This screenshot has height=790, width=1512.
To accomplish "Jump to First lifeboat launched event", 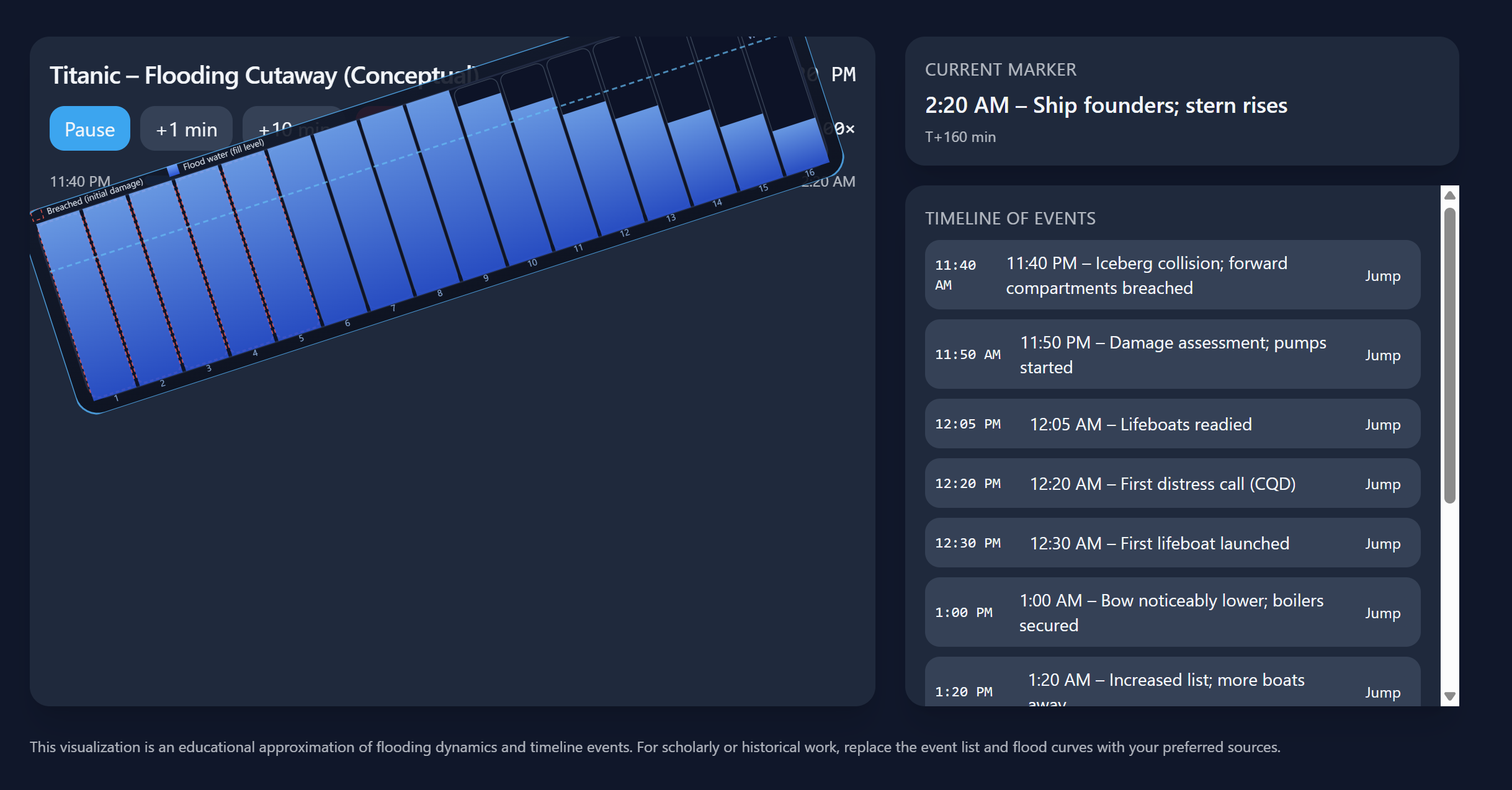I will pos(1382,543).
